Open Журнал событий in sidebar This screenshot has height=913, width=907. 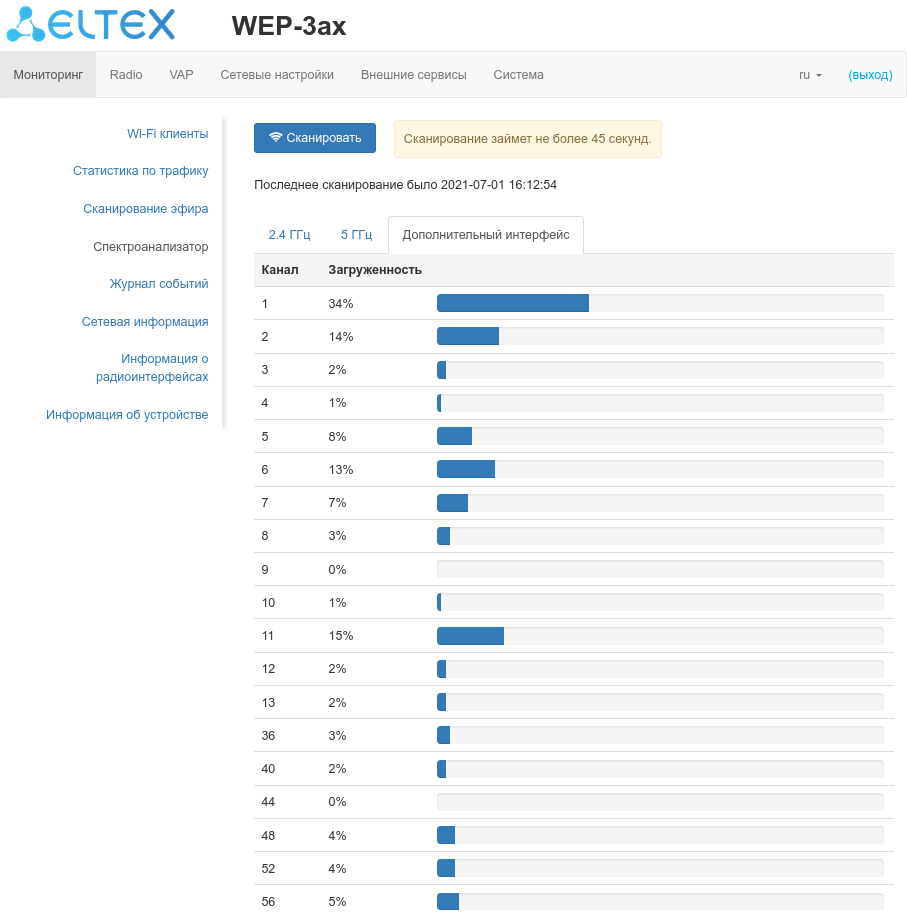(x=159, y=284)
